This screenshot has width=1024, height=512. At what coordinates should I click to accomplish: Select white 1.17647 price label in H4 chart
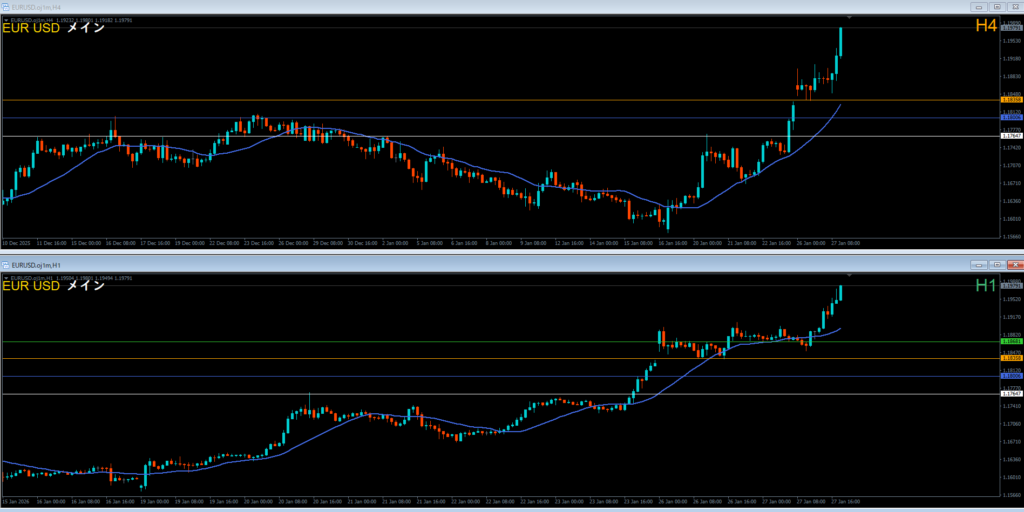click(1010, 136)
